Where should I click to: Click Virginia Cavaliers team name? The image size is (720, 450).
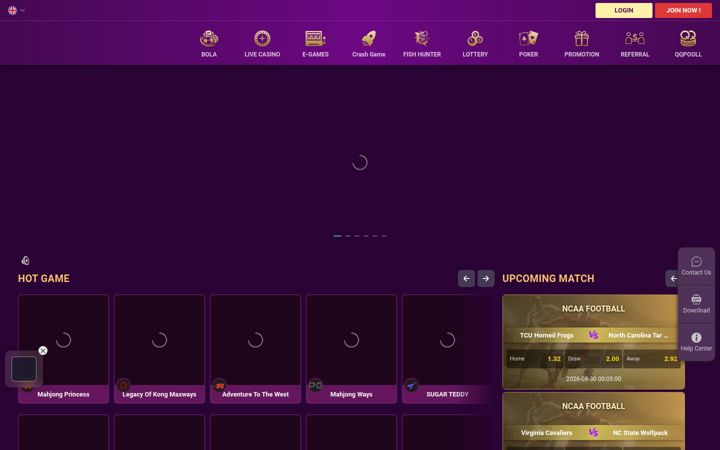pos(546,433)
